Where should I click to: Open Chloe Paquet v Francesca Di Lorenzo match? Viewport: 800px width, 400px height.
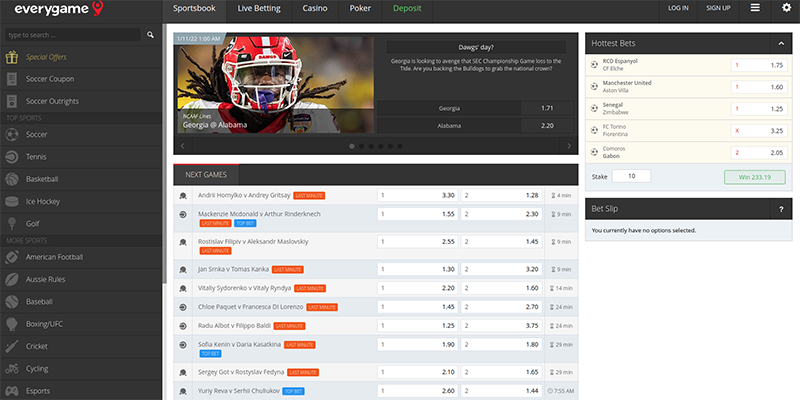pos(251,307)
